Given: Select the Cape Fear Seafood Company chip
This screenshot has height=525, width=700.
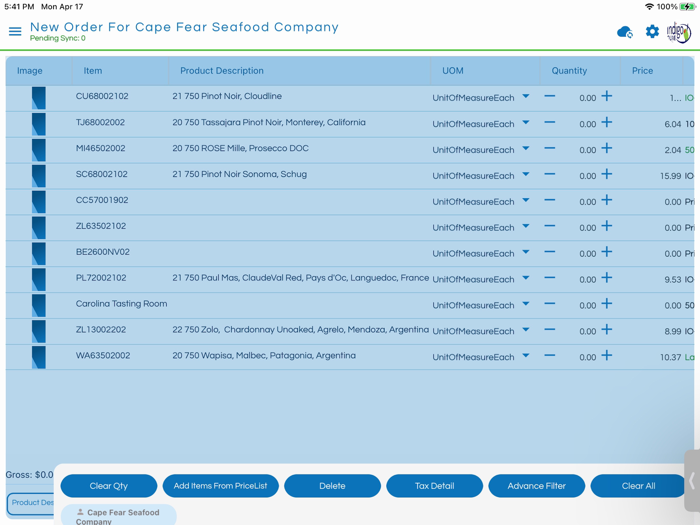Looking at the screenshot, I should [x=118, y=516].
